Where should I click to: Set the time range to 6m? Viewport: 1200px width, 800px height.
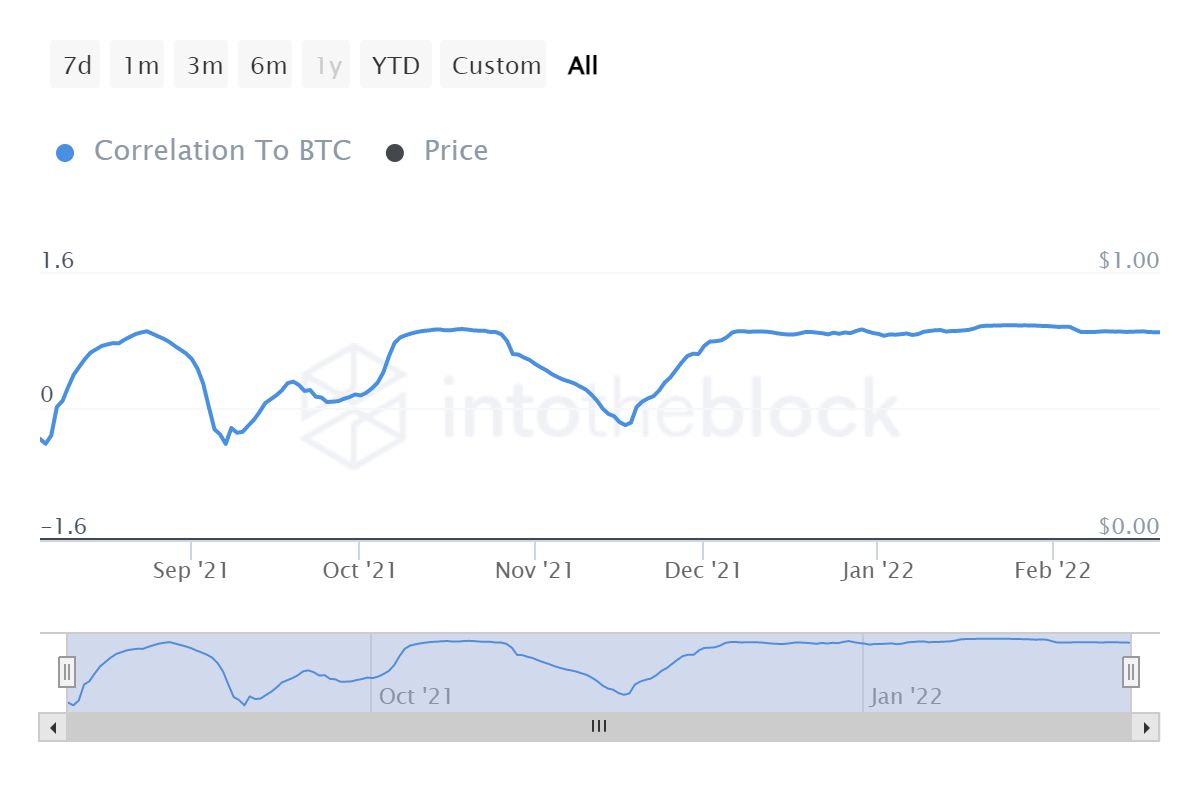tap(268, 66)
